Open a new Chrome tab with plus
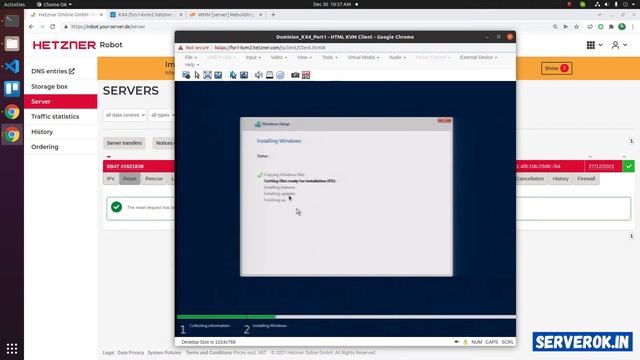The height and width of the screenshot is (360, 640). pos(273,15)
